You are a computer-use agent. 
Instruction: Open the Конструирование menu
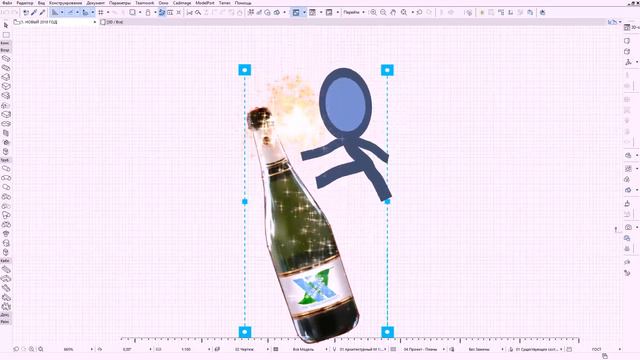(66, 3)
